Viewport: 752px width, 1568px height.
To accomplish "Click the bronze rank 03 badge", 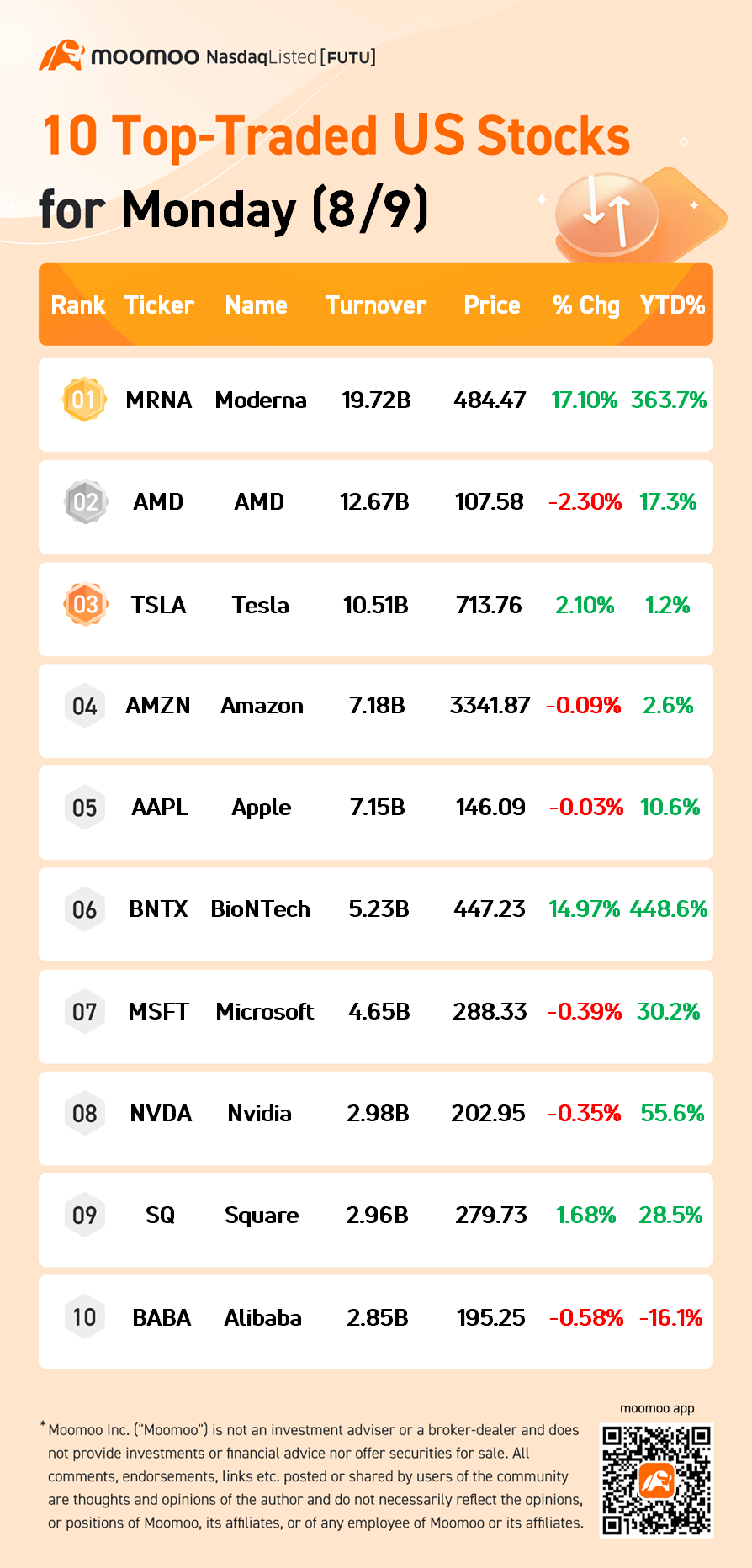I will coord(85,605).
